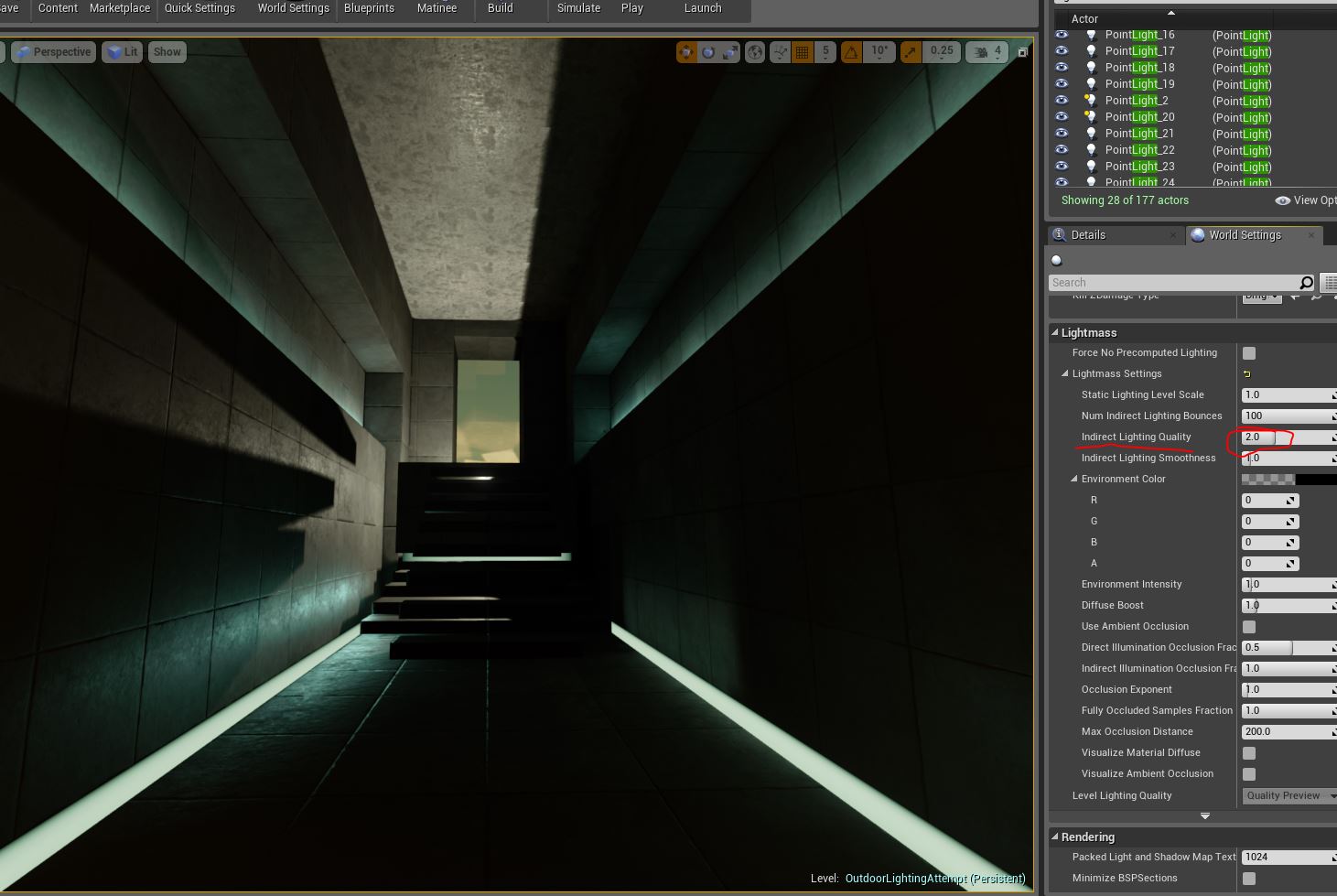Collapse the Lightmass section
1337x896 pixels.
pos(1055,333)
